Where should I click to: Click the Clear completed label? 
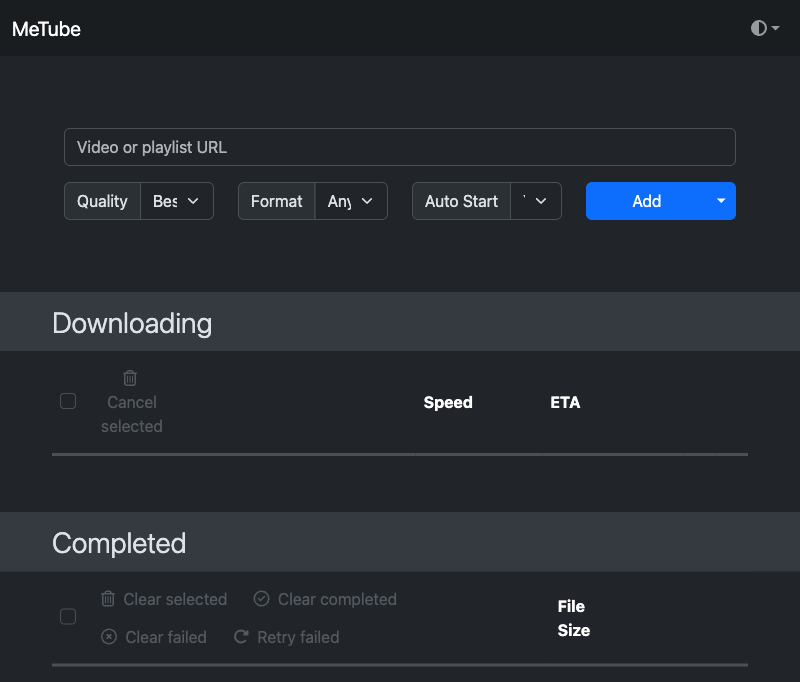click(x=337, y=599)
